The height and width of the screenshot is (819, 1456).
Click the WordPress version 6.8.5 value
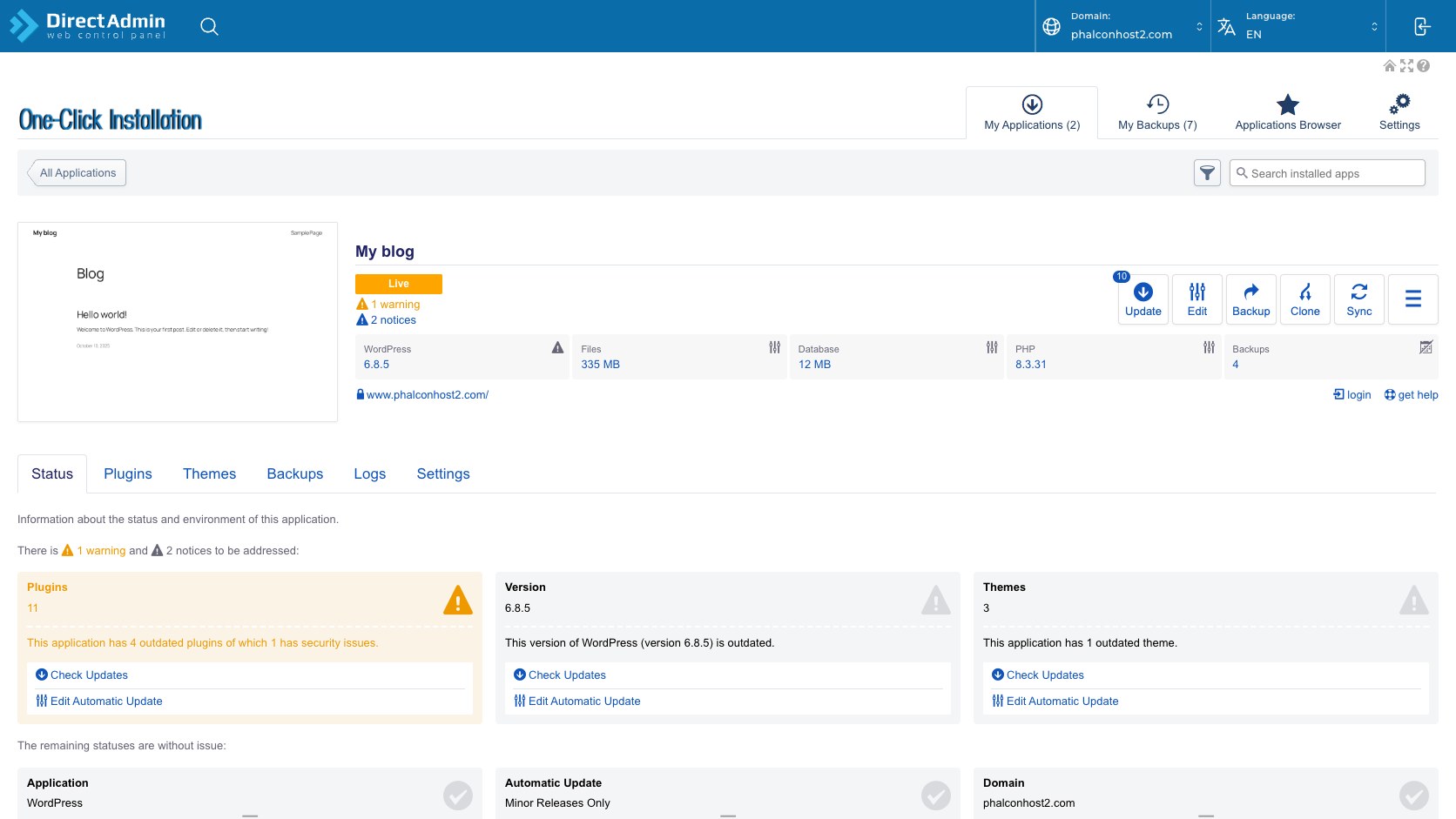pos(376,365)
